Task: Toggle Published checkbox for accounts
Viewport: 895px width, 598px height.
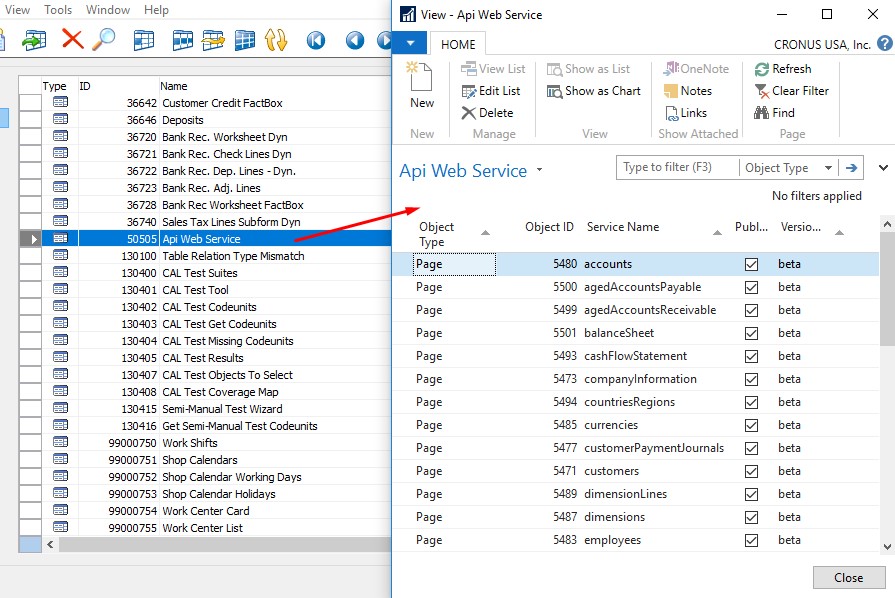Action: point(751,264)
